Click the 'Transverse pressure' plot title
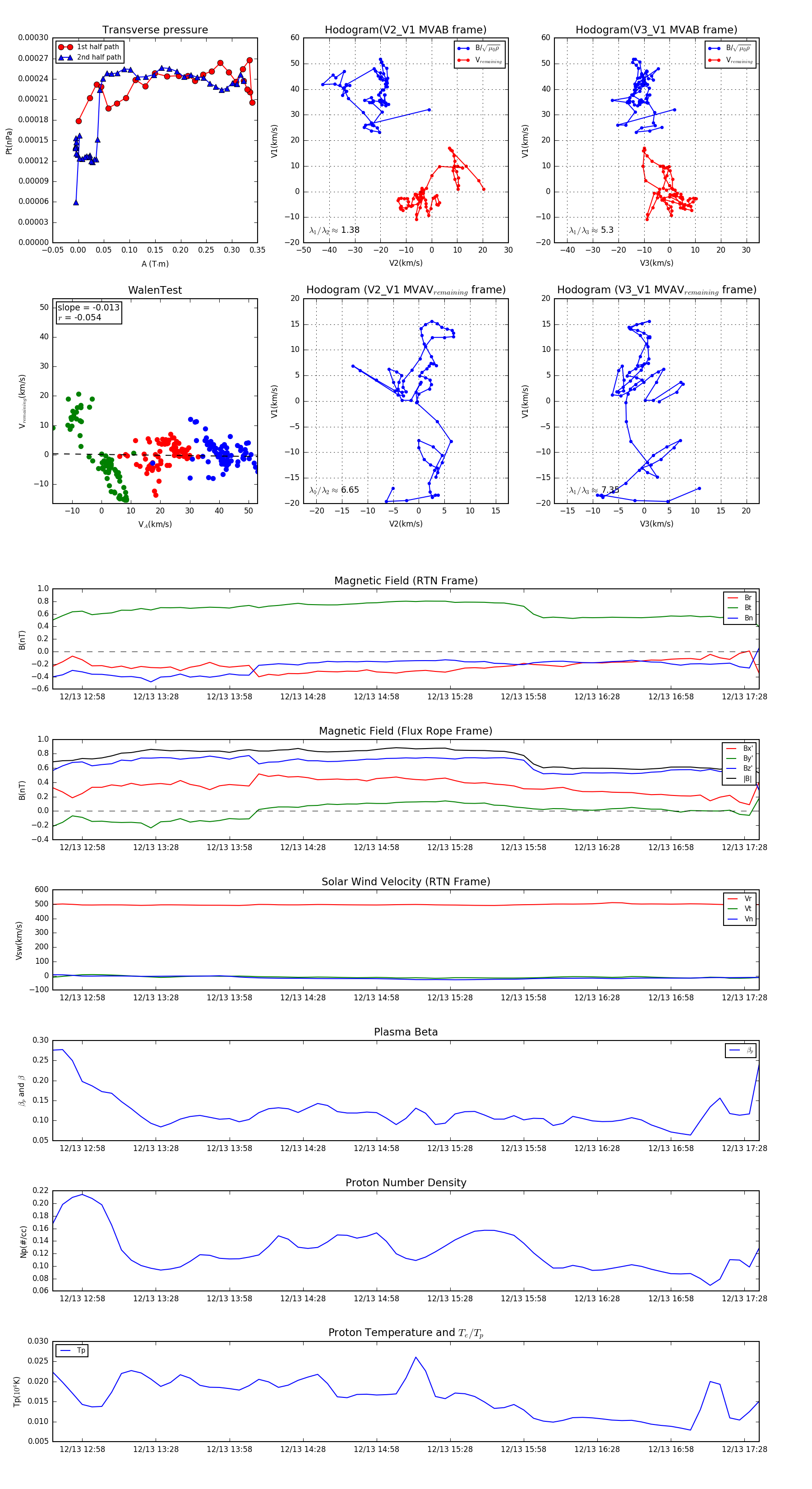Screen dimensions: 812x1489 click(155, 29)
